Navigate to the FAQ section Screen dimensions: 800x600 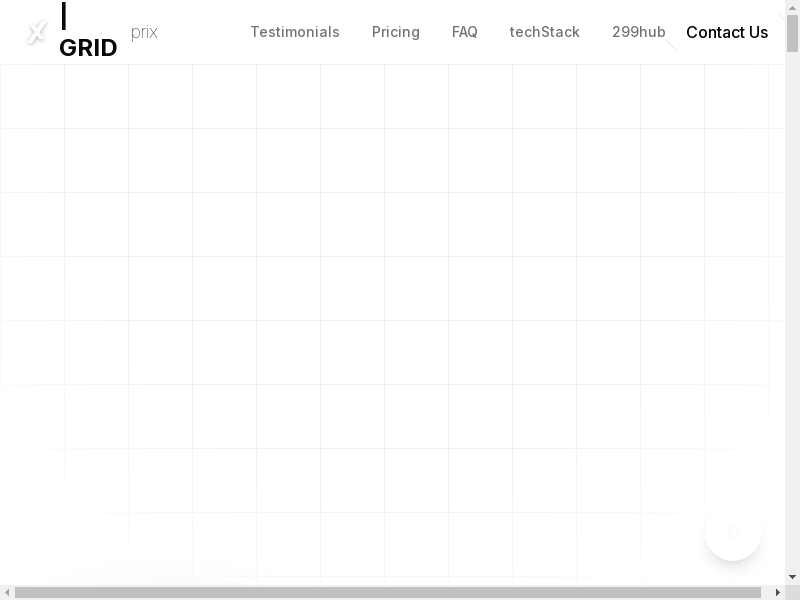point(465,32)
